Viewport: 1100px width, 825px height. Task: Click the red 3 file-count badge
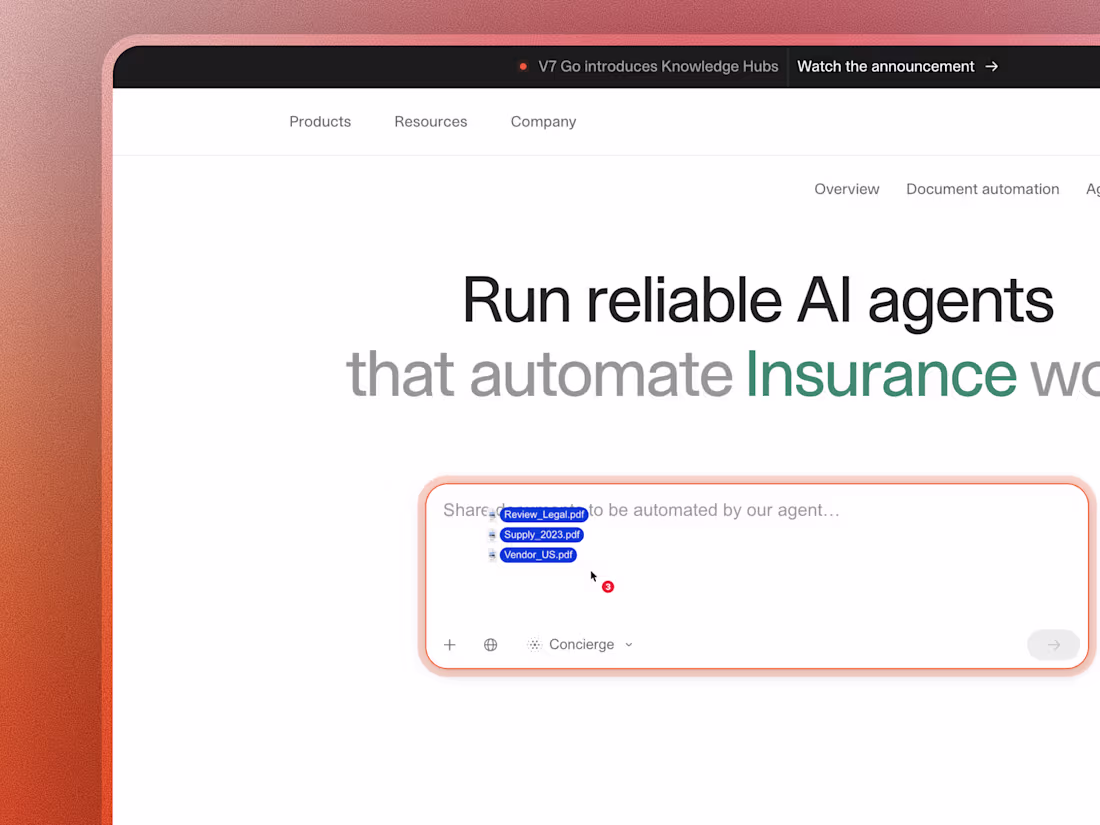(x=608, y=586)
